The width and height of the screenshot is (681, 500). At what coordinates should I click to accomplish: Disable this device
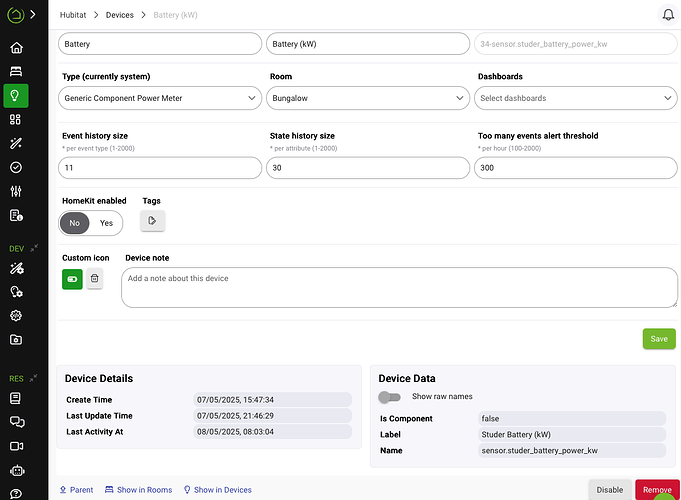(x=609, y=490)
